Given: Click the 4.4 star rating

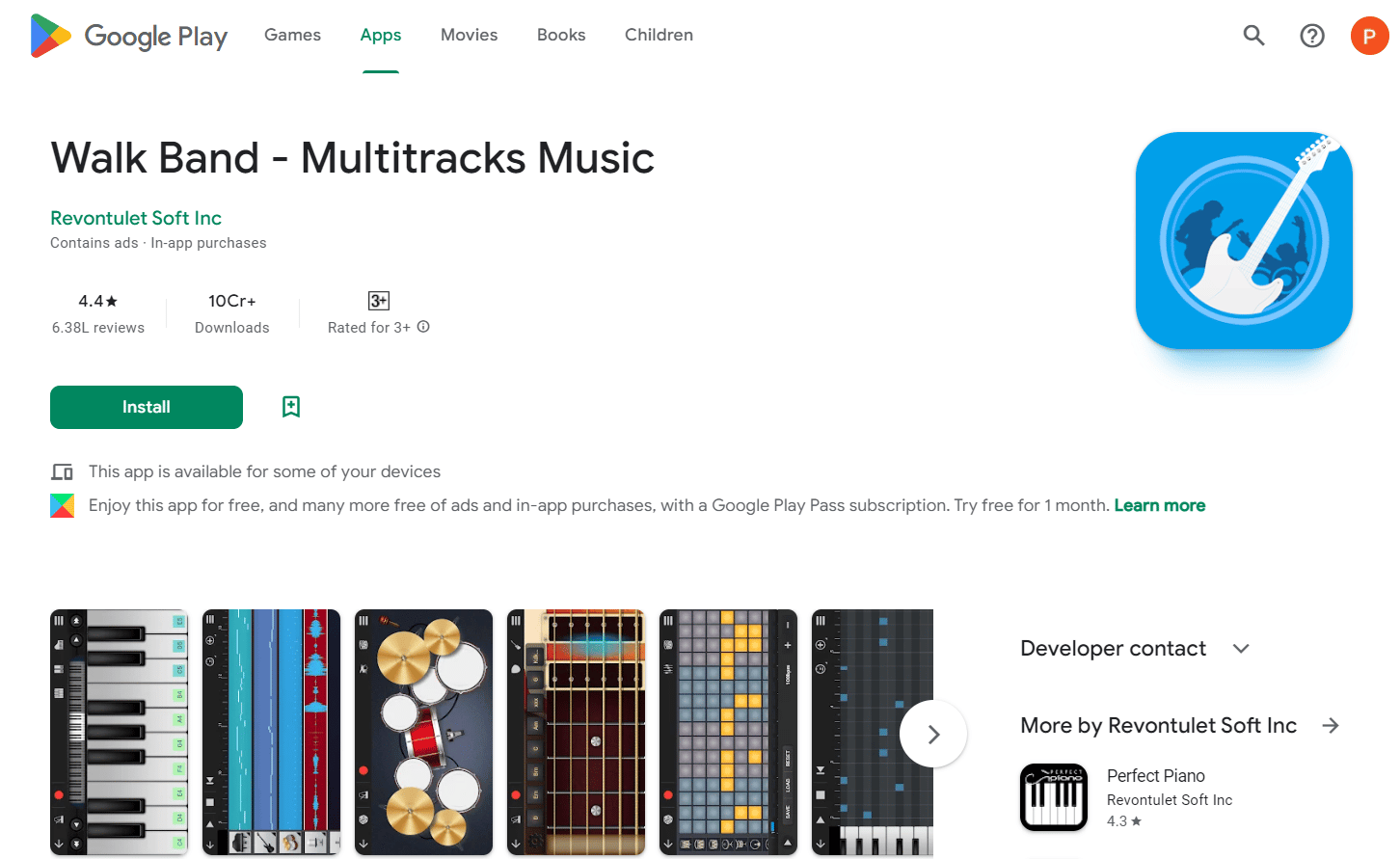Looking at the screenshot, I should tap(98, 301).
